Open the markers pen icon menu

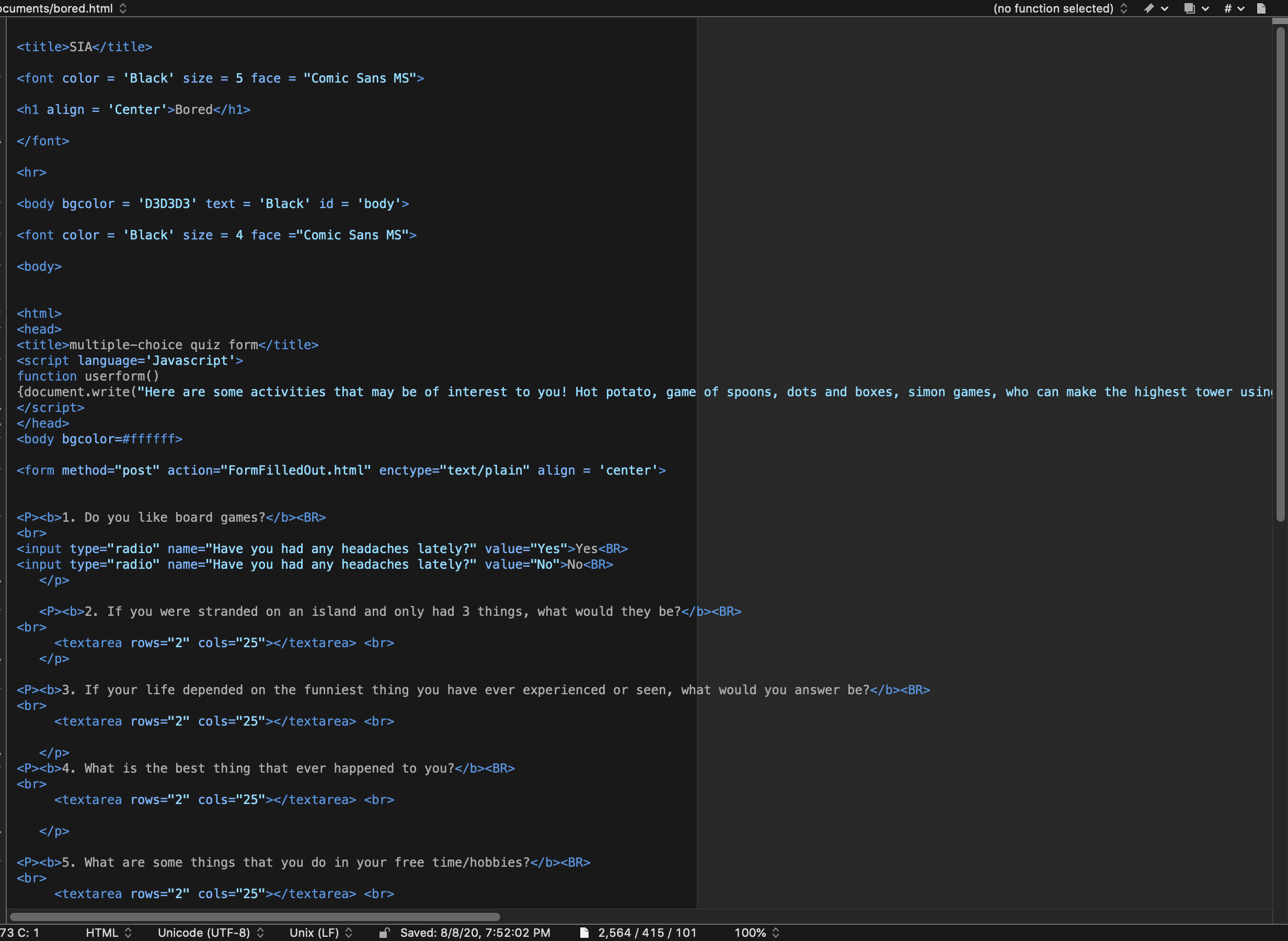[1149, 8]
